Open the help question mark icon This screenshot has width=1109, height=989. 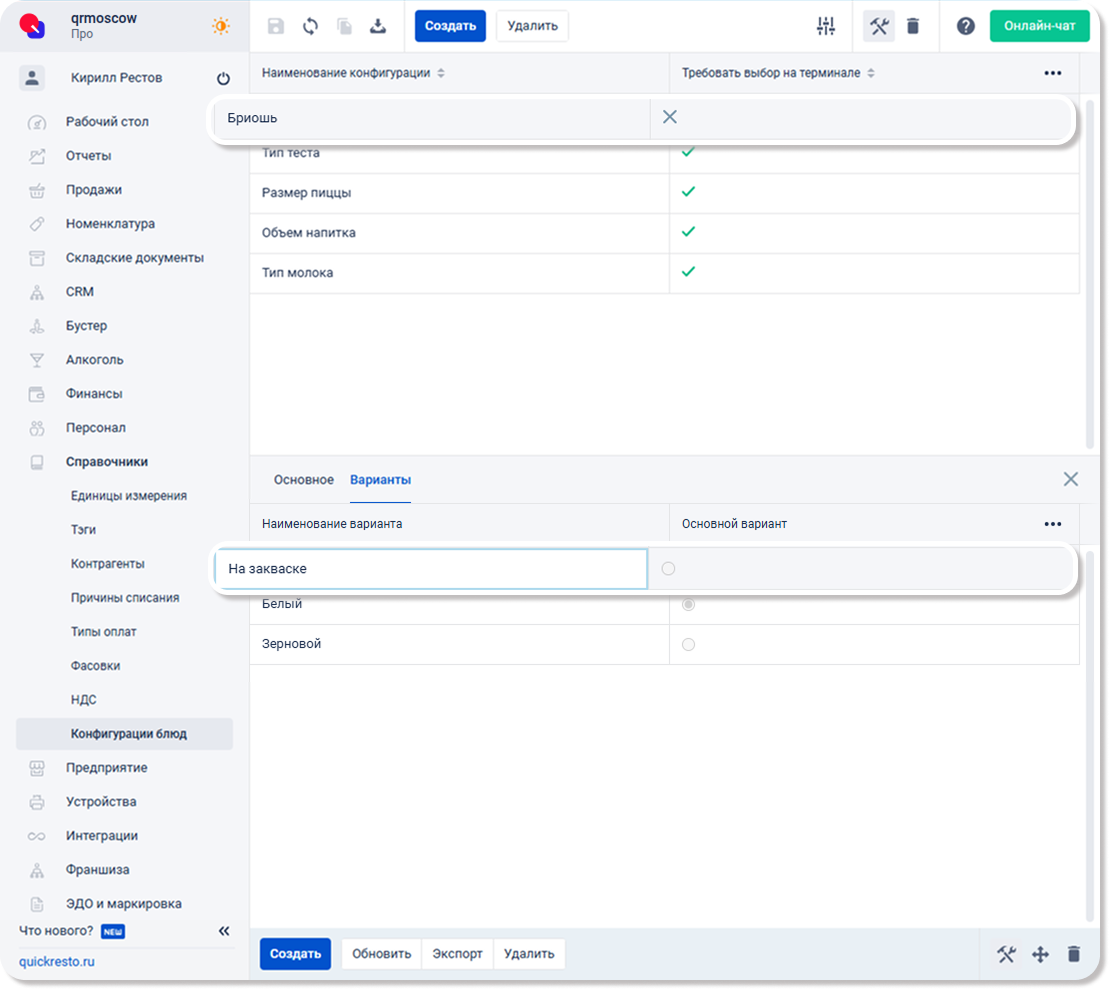coord(965,26)
